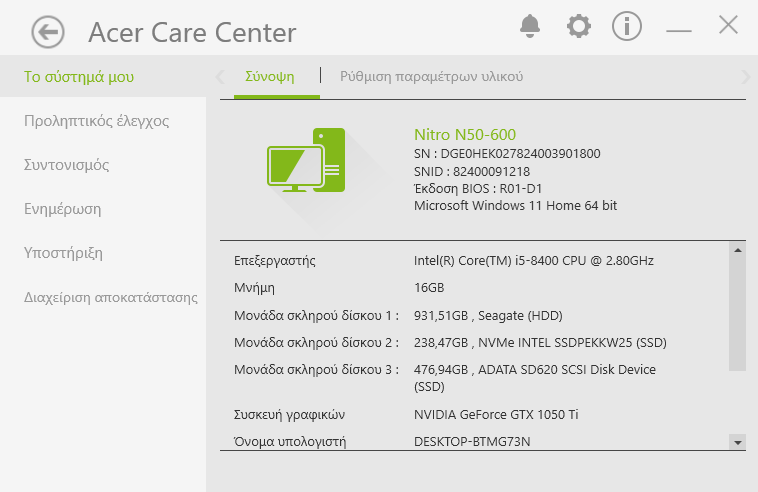Click the green desktop computer icon
758x492 pixels.
pyautogui.click(x=306, y=160)
